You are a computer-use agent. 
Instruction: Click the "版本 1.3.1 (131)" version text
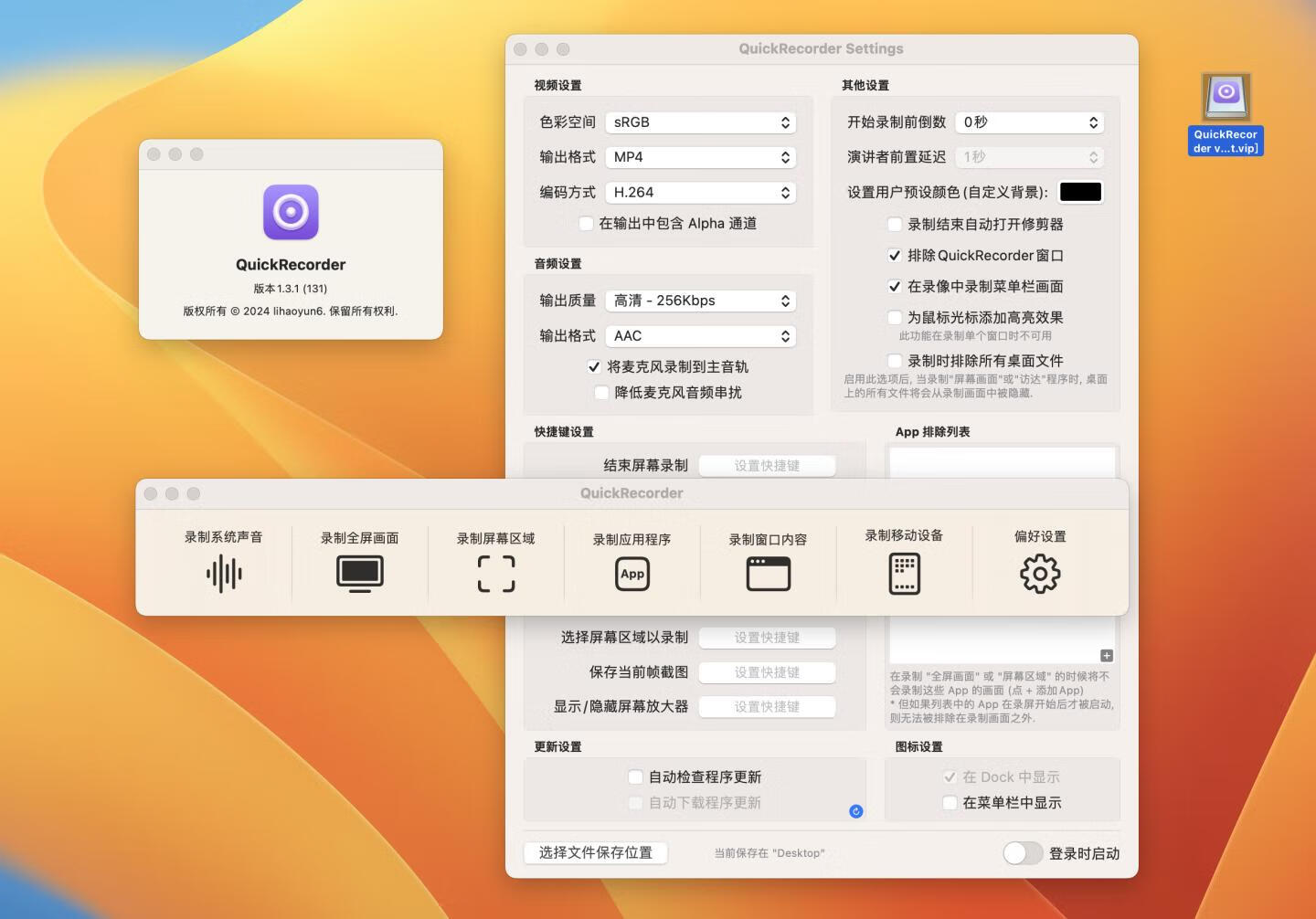click(291, 289)
